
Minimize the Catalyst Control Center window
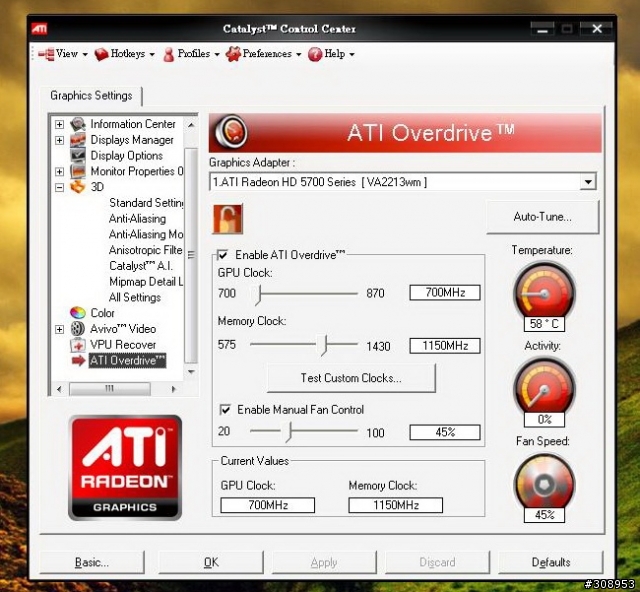[542, 29]
